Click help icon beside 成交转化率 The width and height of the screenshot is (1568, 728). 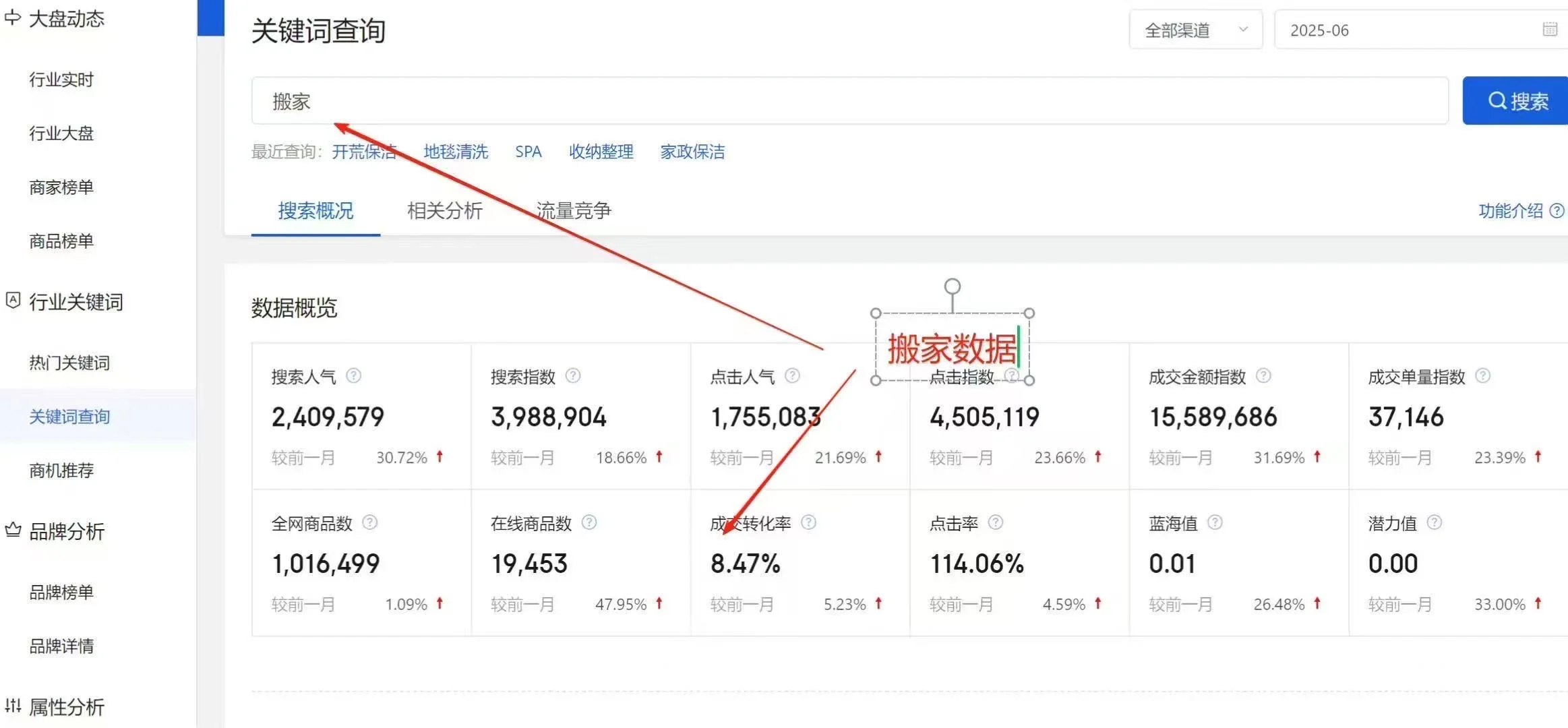808,522
